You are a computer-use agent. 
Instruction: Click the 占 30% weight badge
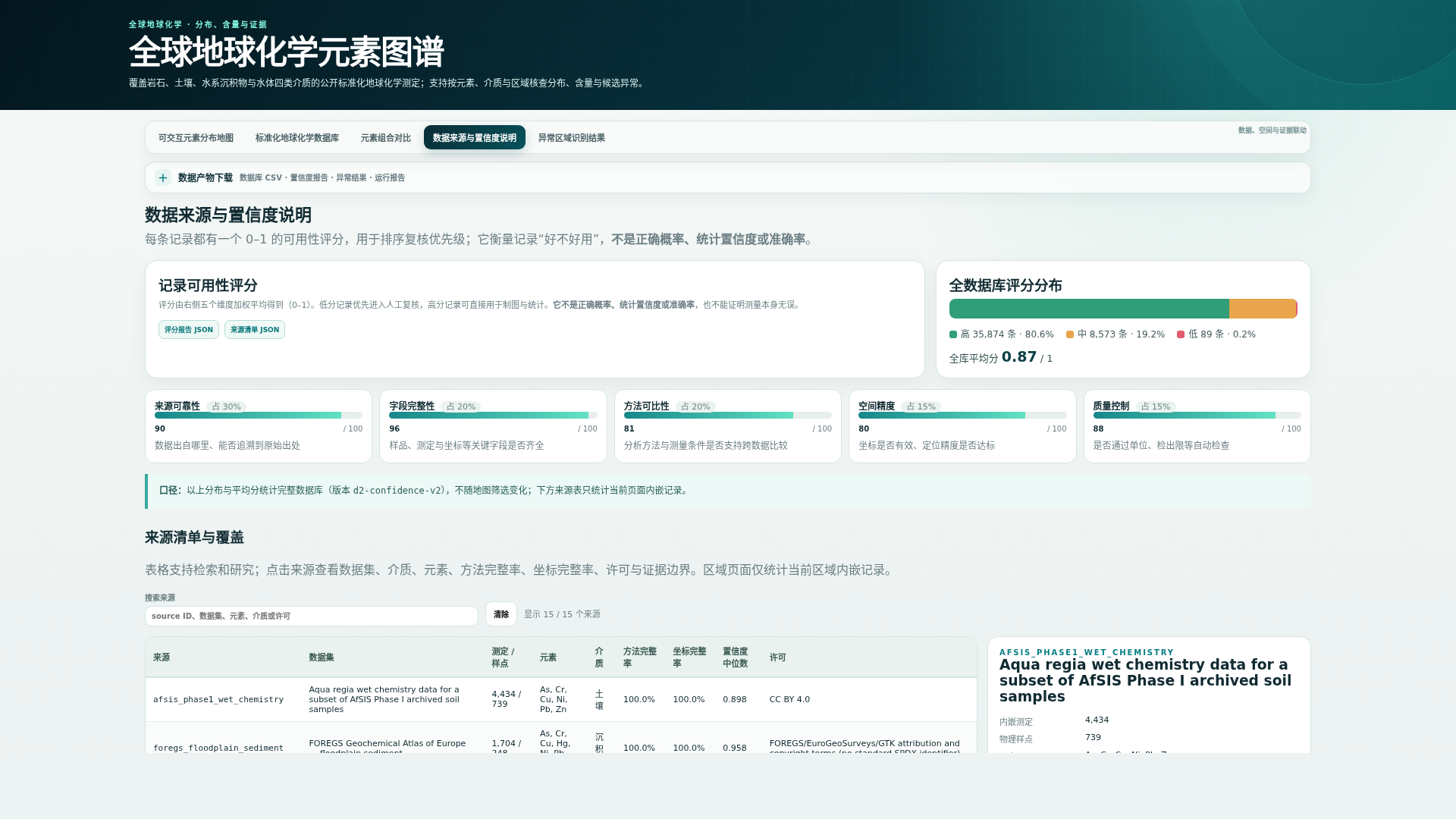point(226,406)
